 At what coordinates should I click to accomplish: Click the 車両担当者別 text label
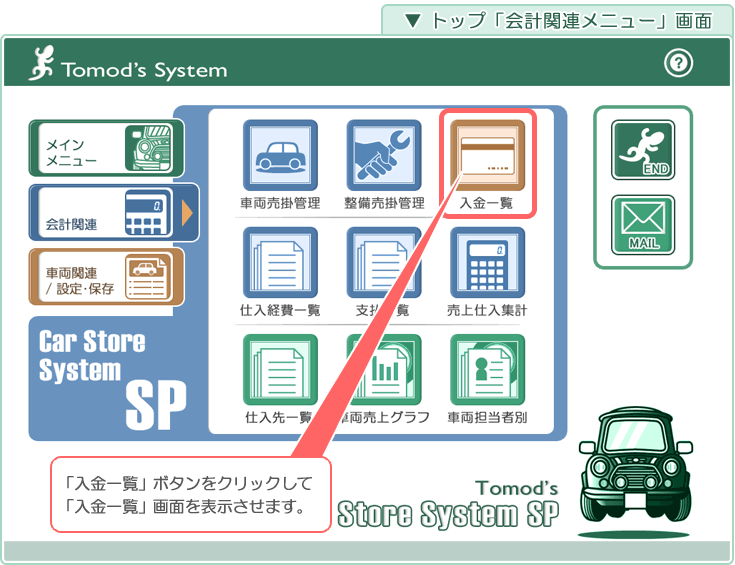pyautogui.click(x=488, y=417)
